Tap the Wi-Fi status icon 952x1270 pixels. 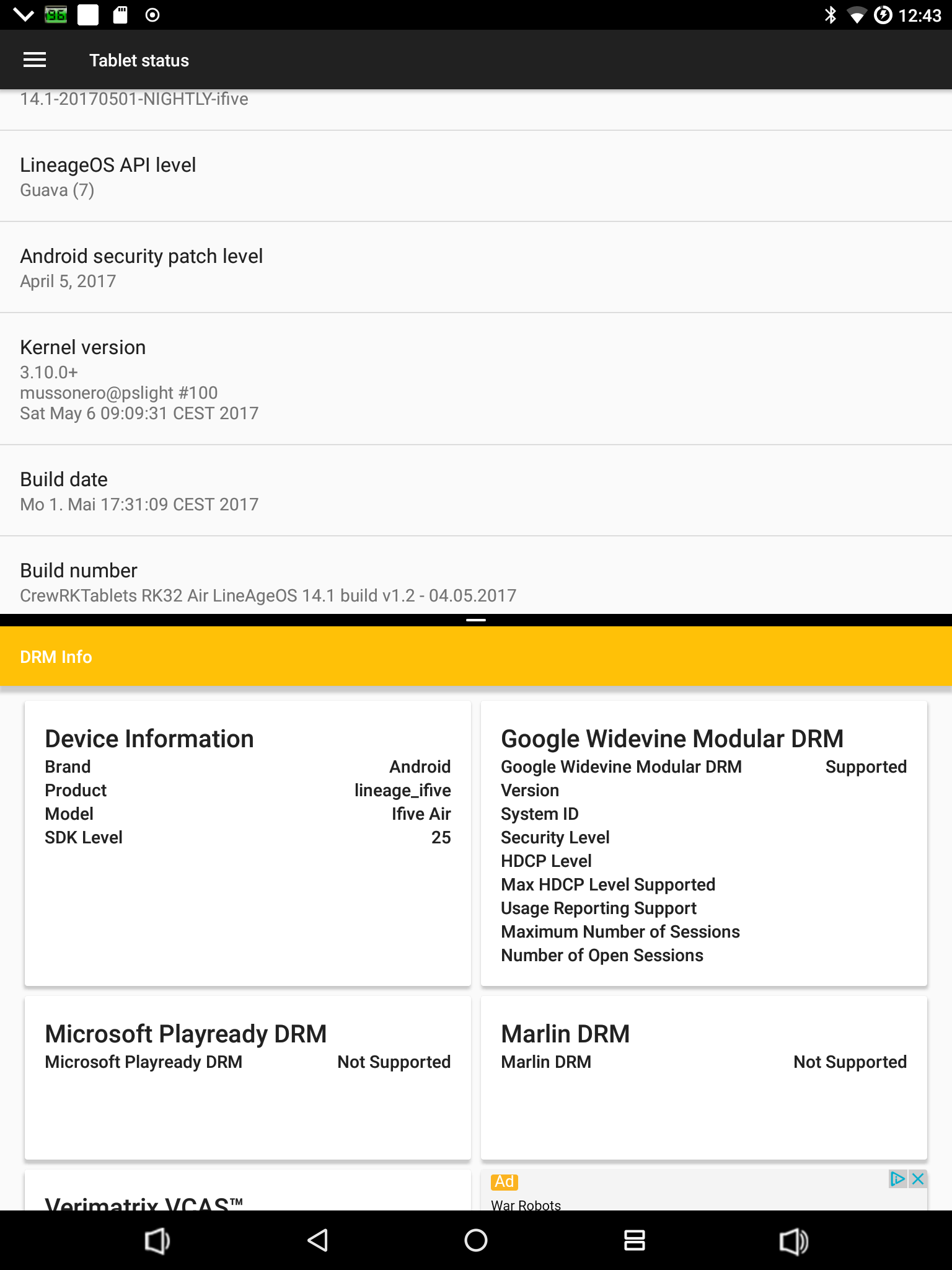point(857,15)
